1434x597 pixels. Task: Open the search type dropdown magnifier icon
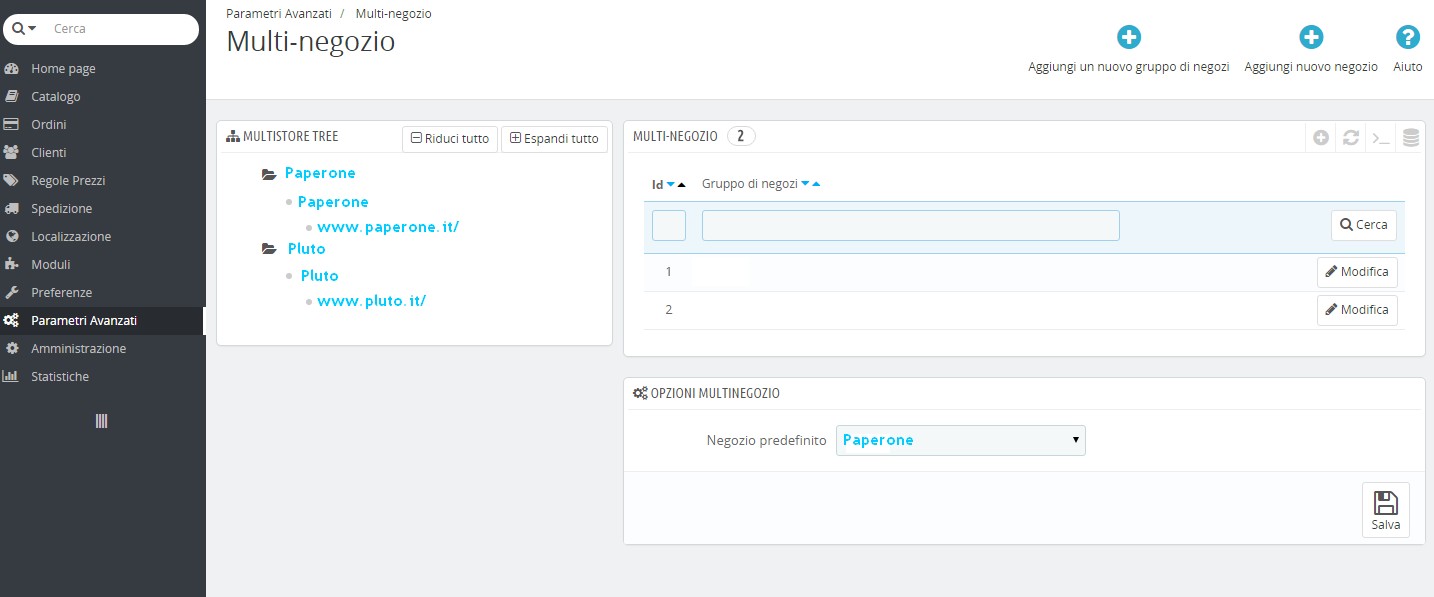click(24, 29)
